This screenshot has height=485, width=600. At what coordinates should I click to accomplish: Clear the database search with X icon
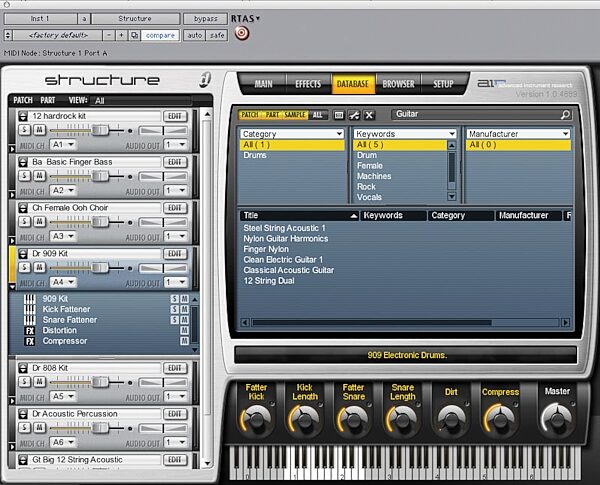[369, 115]
